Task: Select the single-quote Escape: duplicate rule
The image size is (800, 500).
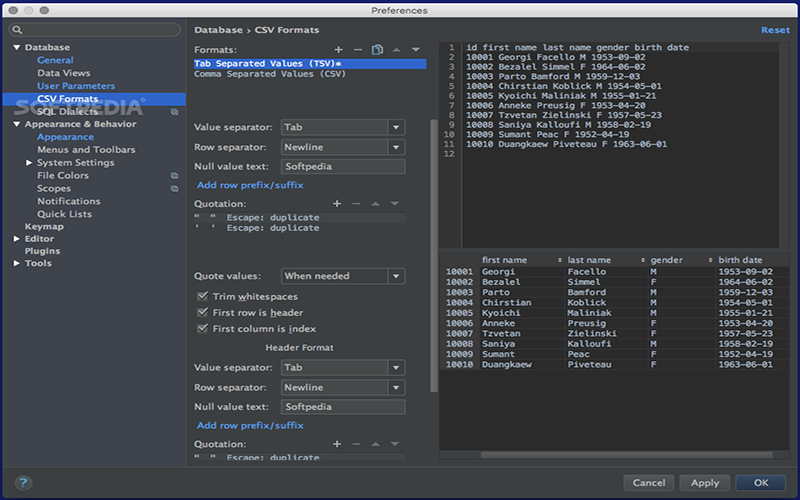Action: point(299,228)
